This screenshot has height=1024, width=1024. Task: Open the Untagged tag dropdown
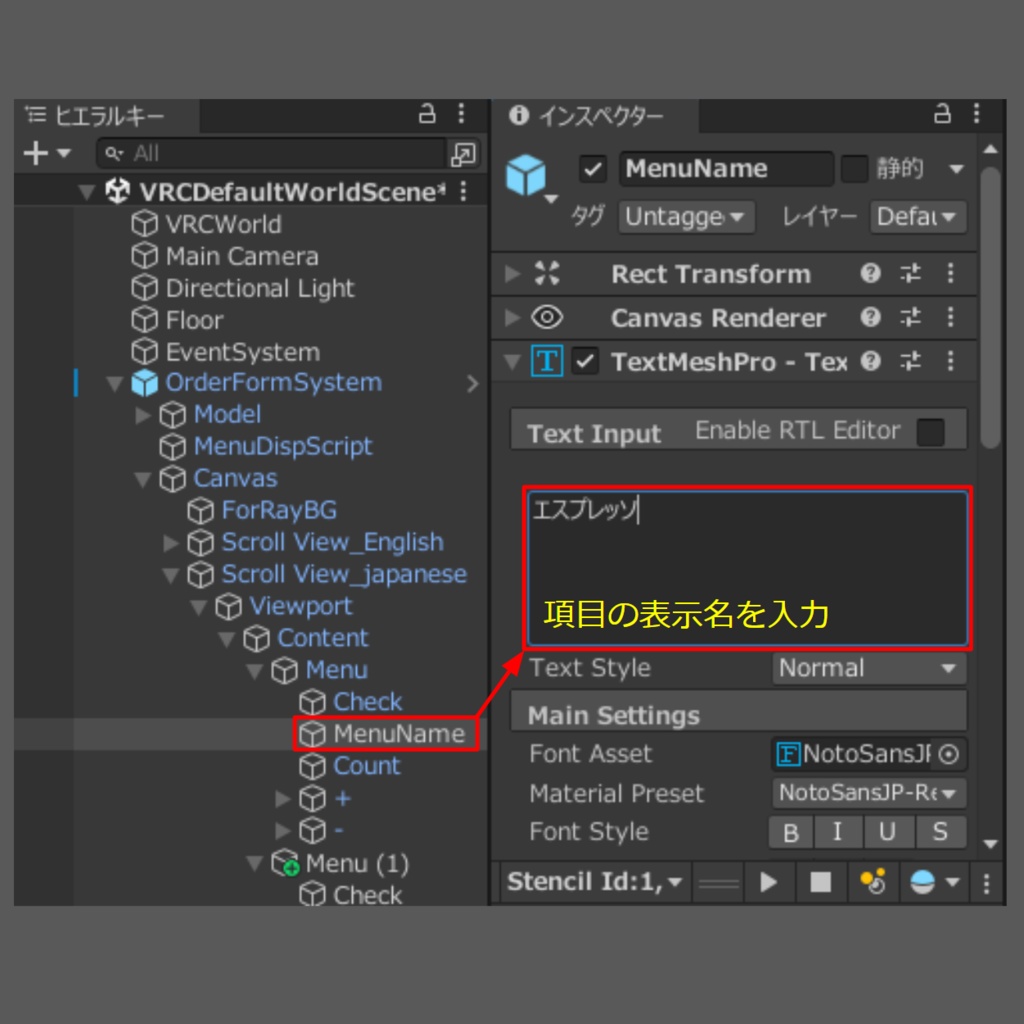686,217
